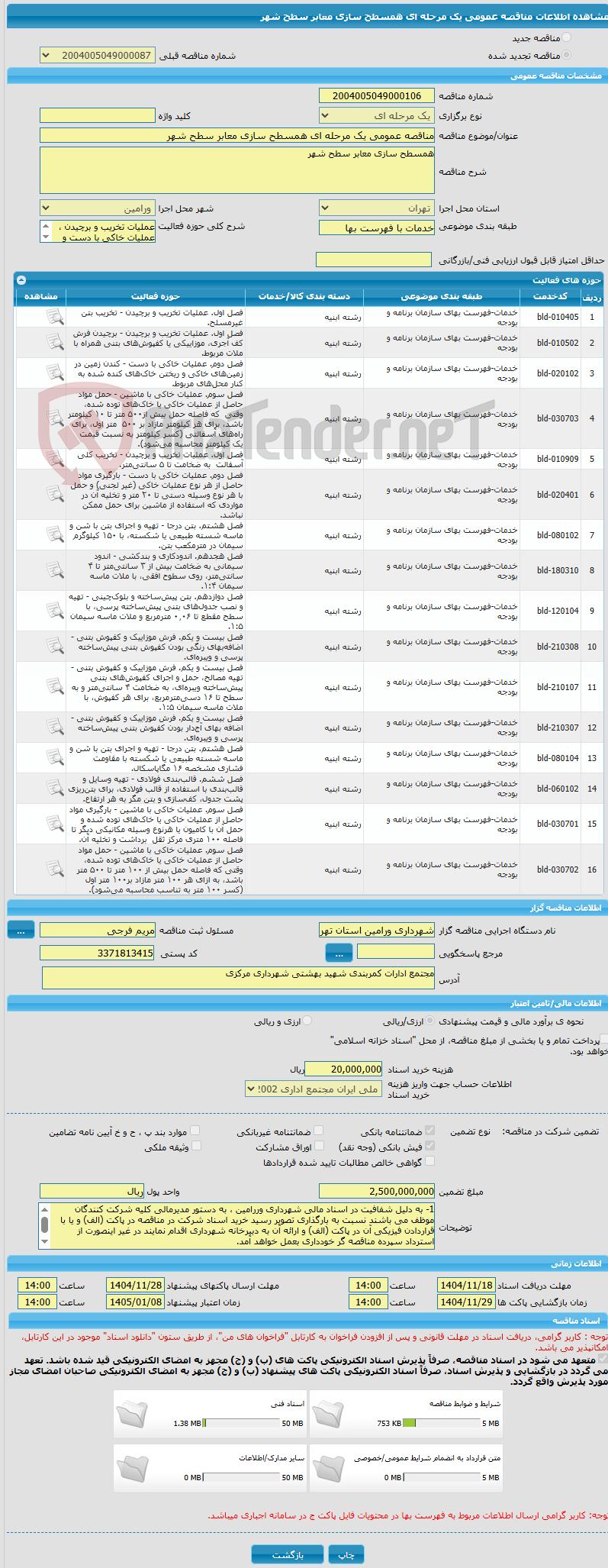The width and height of the screenshot is (608, 1568).
Task: Tick the وثیقه ملکی checkbox
Action: click(196, 1147)
